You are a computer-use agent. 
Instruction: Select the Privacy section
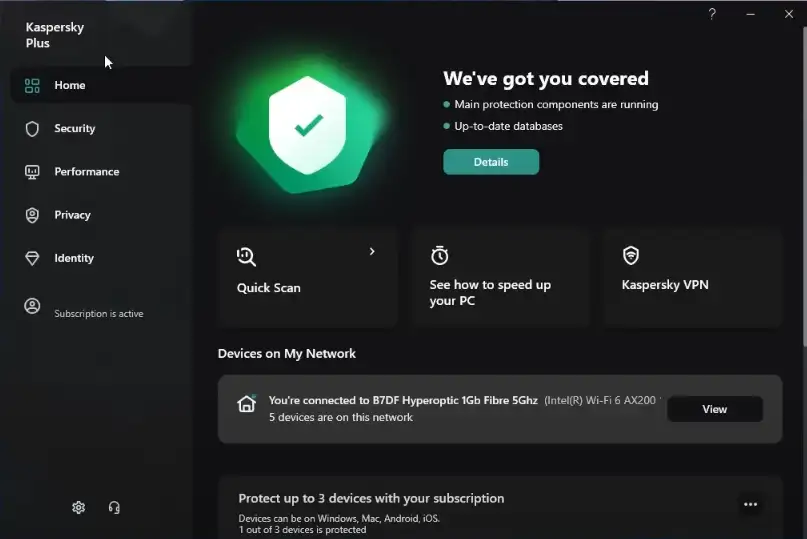[72, 215]
